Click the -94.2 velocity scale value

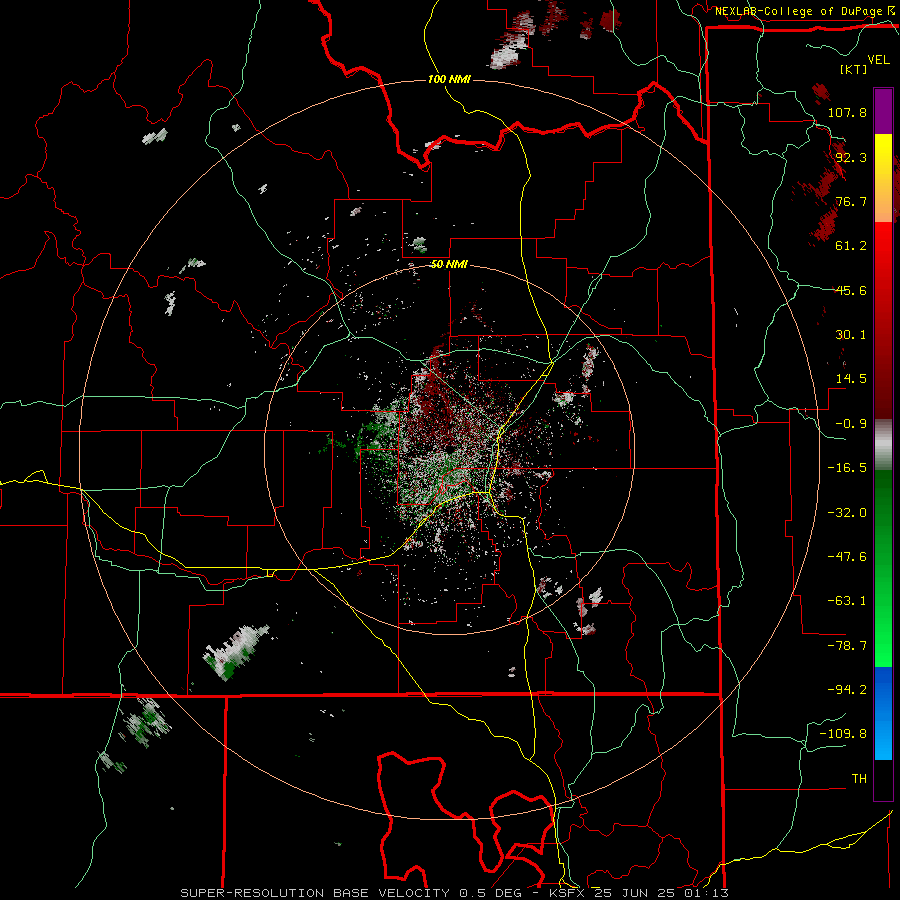(847, 690)
